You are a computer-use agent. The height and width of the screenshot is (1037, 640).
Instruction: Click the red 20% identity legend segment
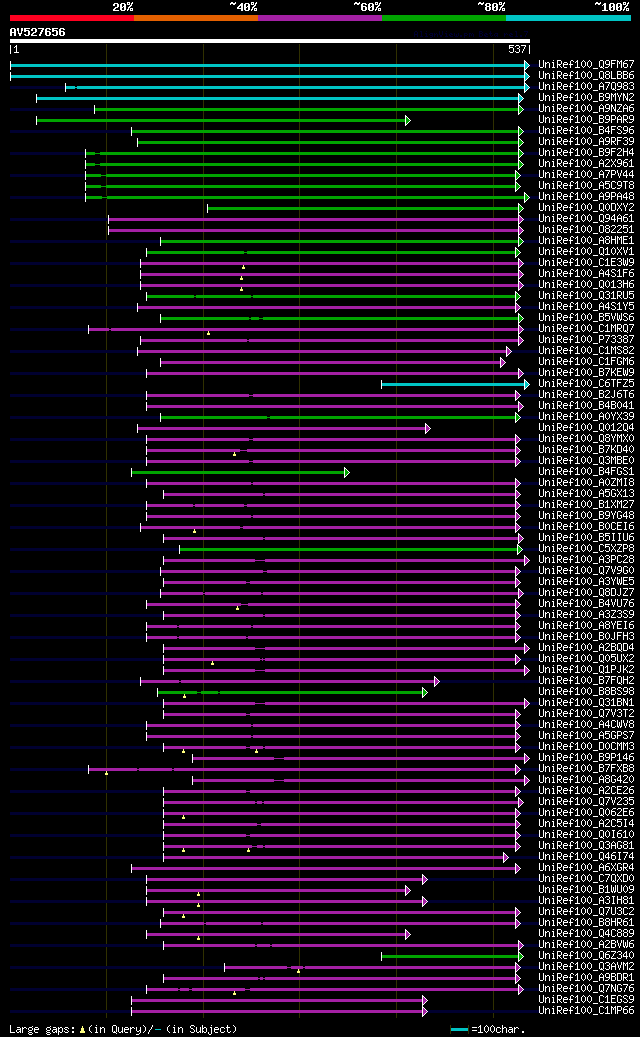71,18
